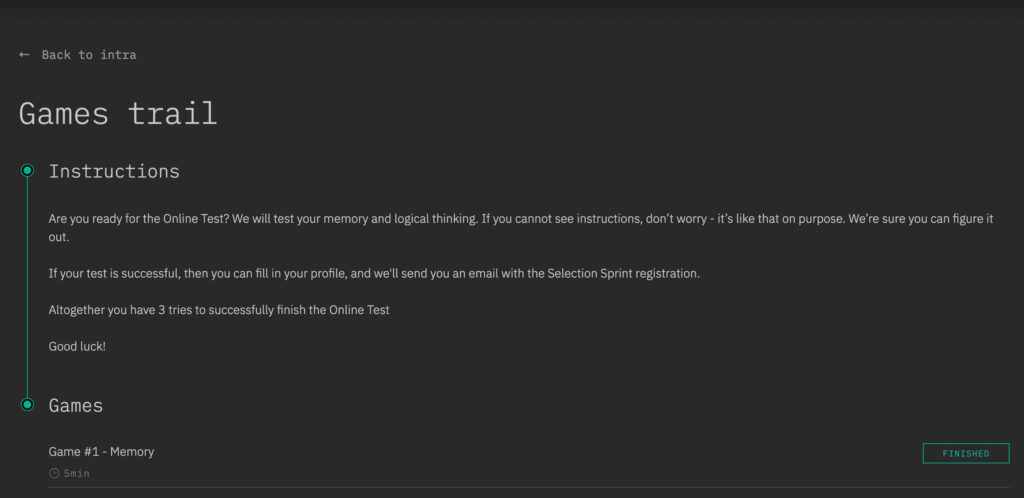Image resolution: width=1024 pixels, height=498 pixels.
Task: Click the '5min' duration label
Action: coord(76,473)
